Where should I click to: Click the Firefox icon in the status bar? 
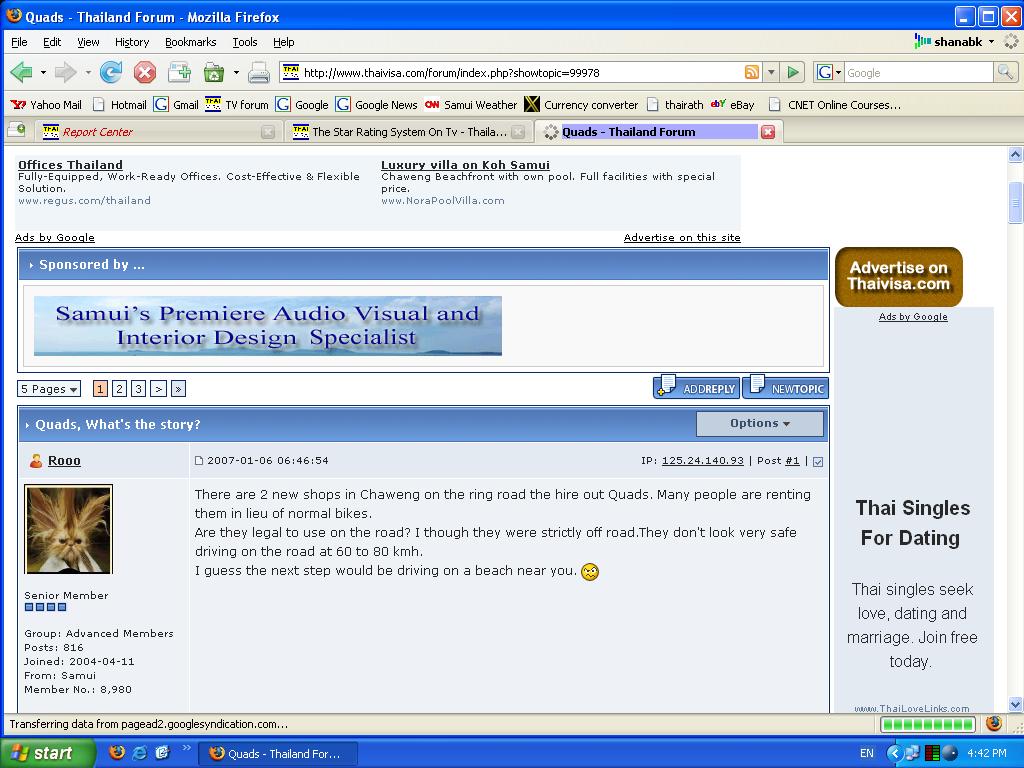point(994,724)
